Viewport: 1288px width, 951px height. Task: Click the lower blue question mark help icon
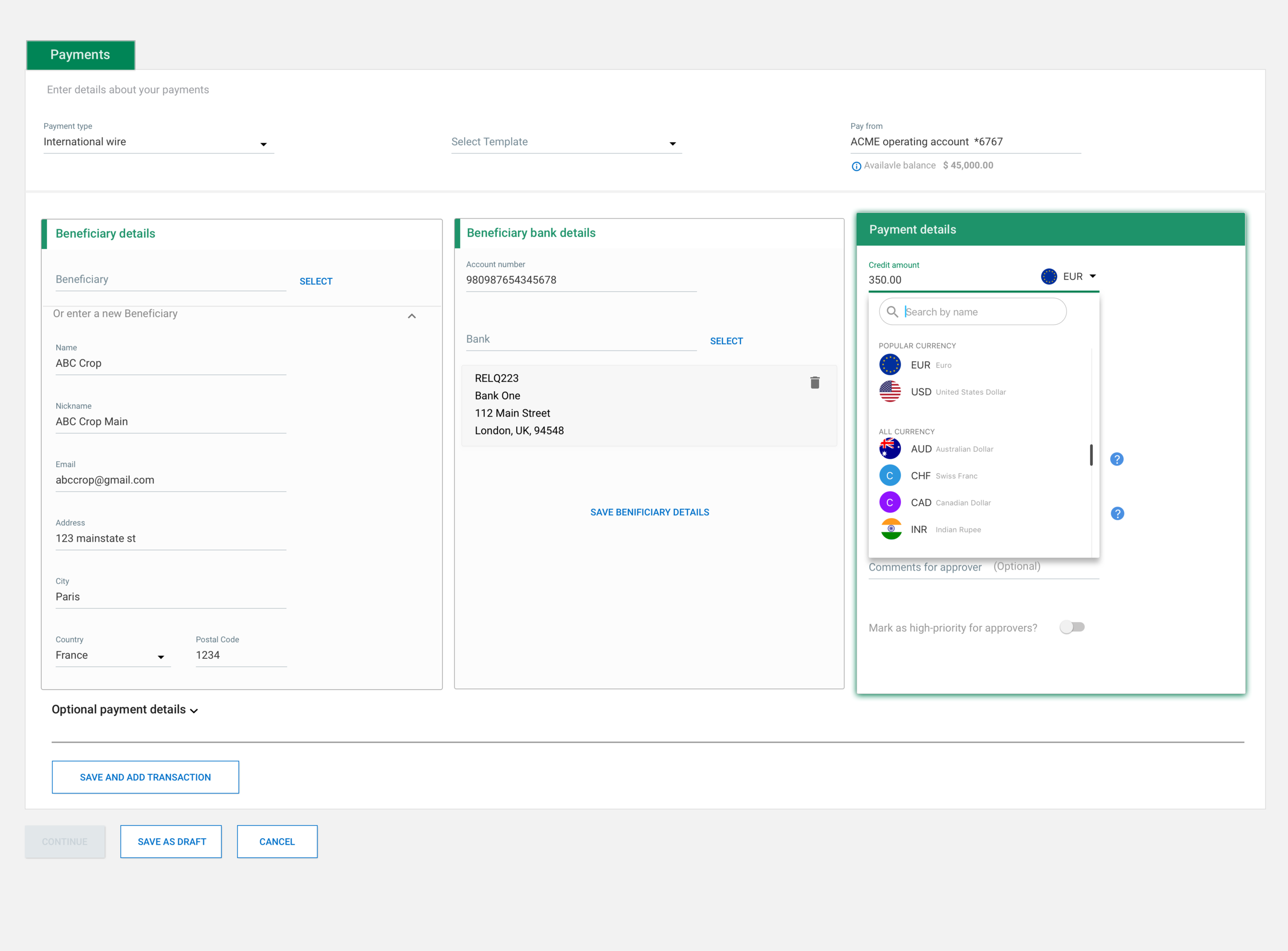click(1117, 513)
